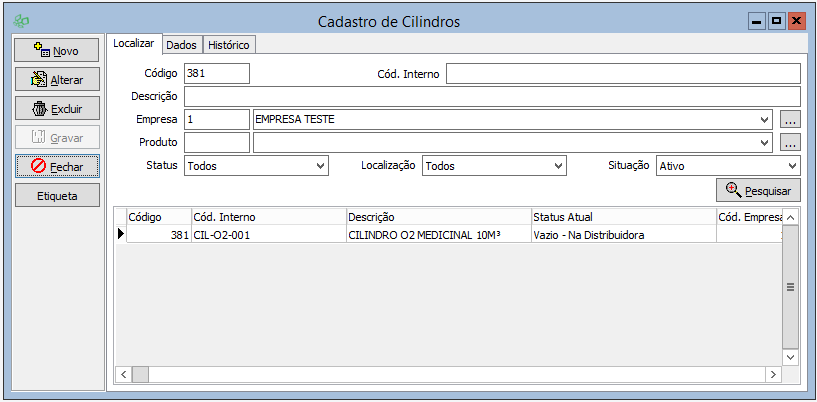Click the horizontal scrollbar right arrow
This screenshot has height=402, width=817.
click(x=772, y=374)
